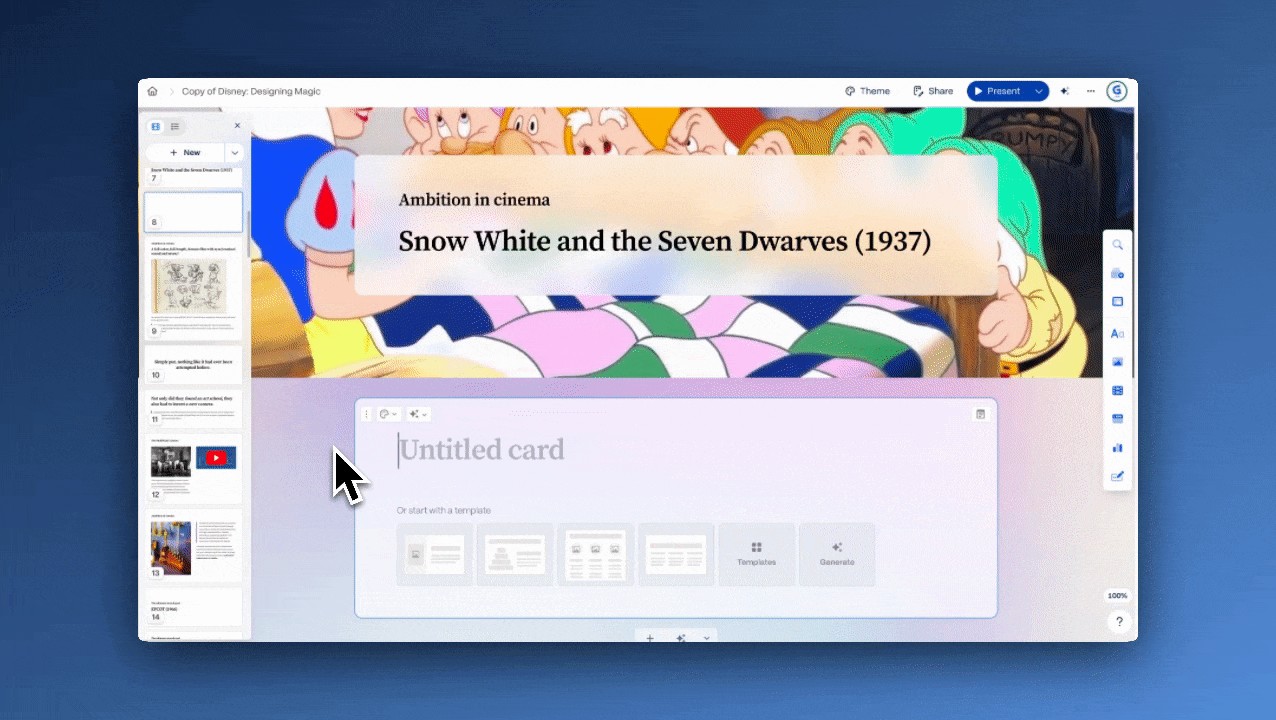Click the Present button
1276x720 pixels.
[x=997, y=91]
